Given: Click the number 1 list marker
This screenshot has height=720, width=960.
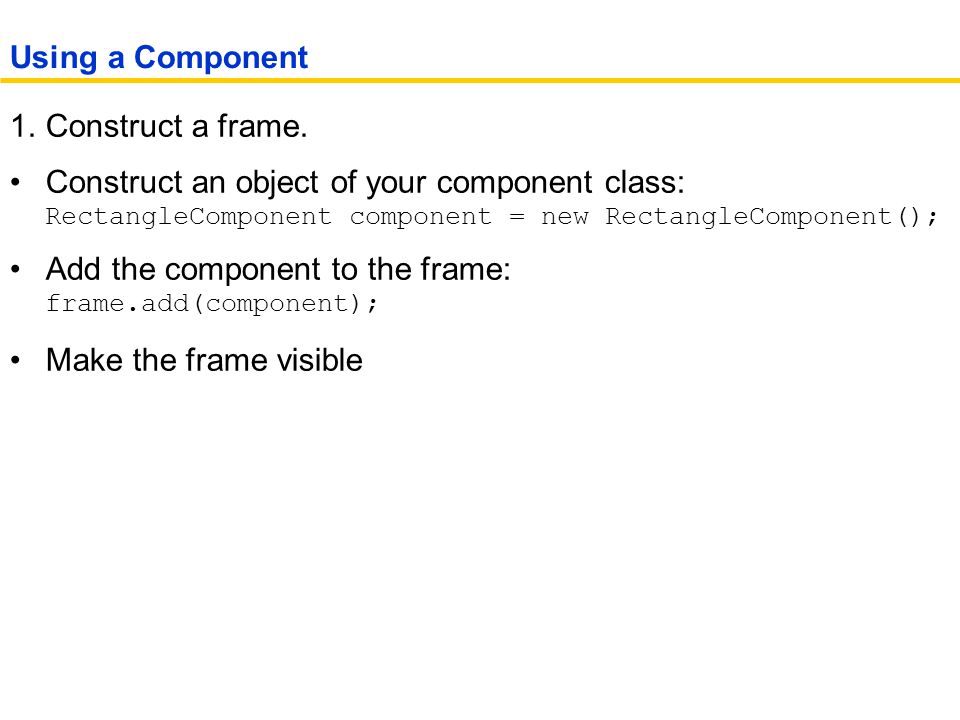Looking at the screenshot, I should click(x=23, y=126).
